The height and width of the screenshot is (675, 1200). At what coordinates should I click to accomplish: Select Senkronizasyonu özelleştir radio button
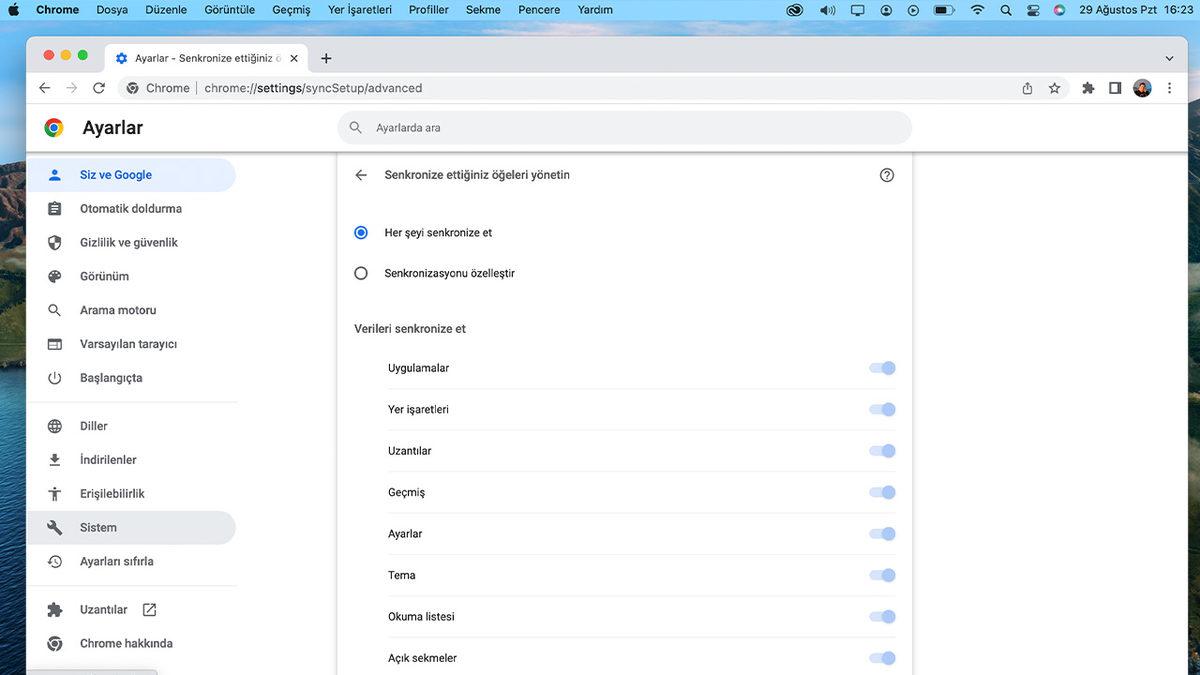point(361,273)
